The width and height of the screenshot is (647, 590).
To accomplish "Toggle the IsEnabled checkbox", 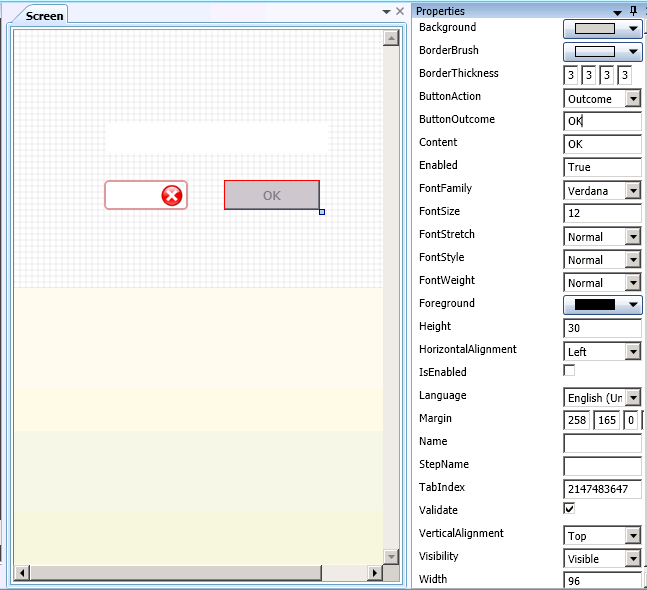I will pyautogui.click(x=570, y=371).
